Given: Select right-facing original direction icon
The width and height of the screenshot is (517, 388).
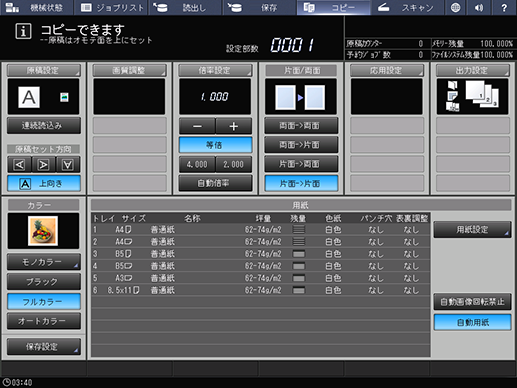Looking at the screenshot, I should click(44, 164).
